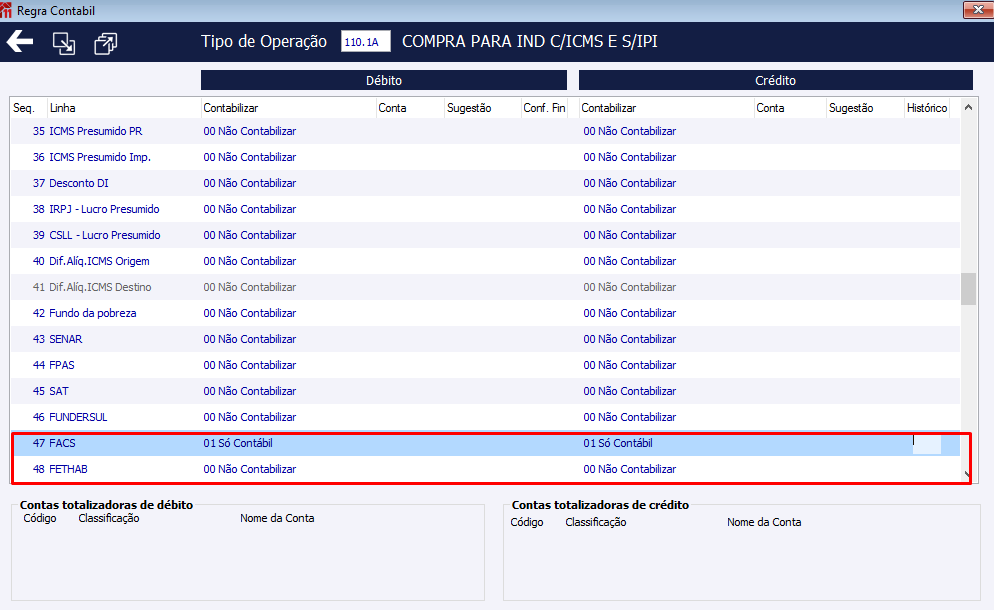994x610 pixels.
Task: Click debit Contabilizar cell for FUNDERSUL
Action: click(x=249, y=417)
